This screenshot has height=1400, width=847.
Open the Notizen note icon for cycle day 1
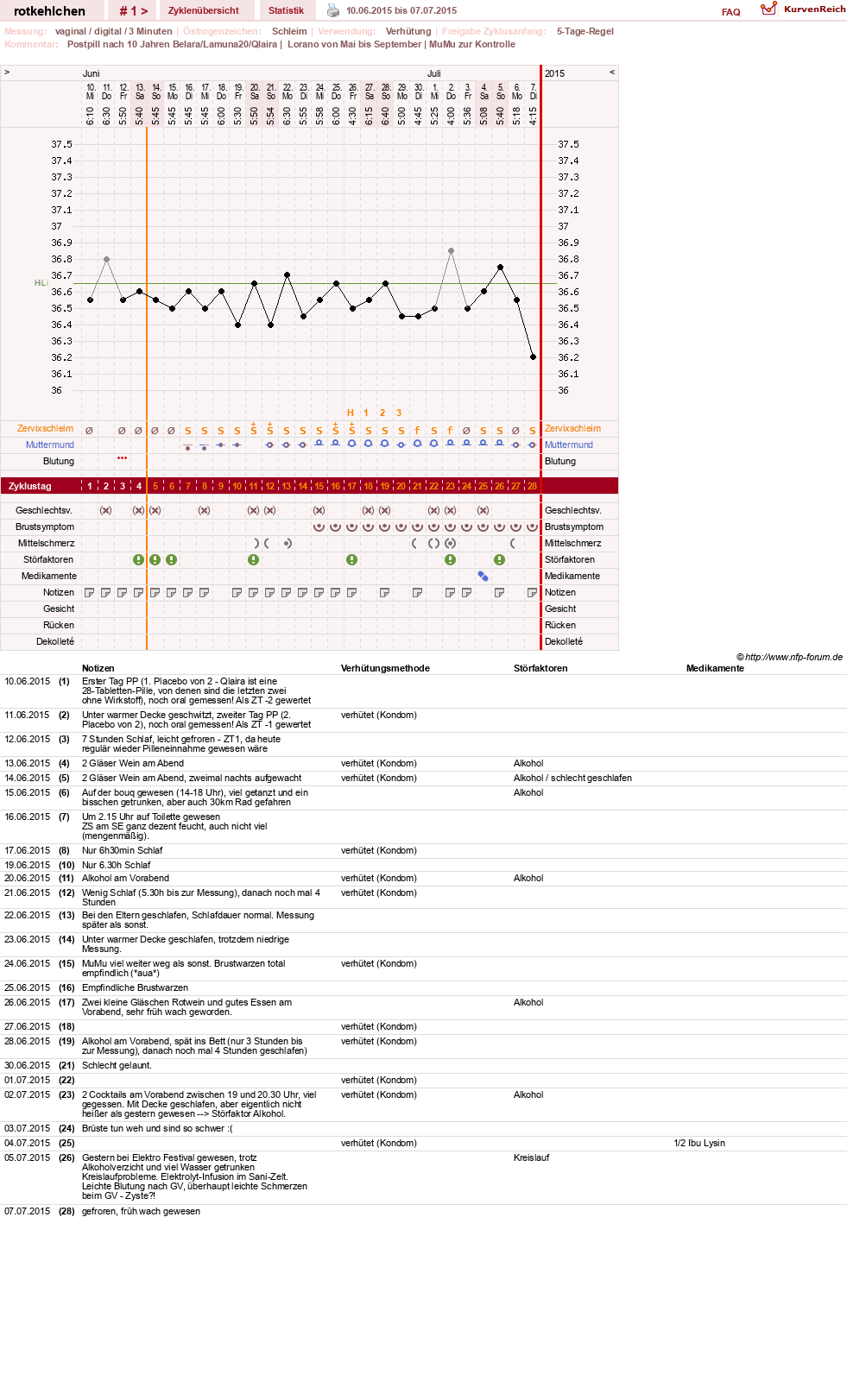[89, 592]
